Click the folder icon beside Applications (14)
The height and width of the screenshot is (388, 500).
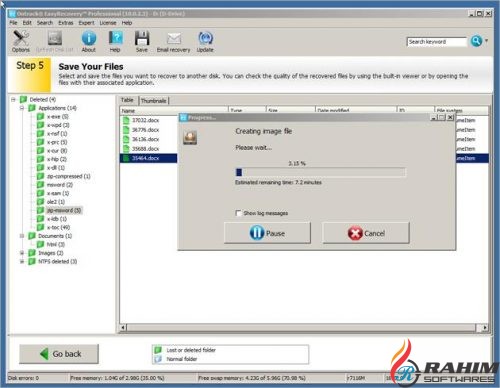pyautogui.click(x=32, y=108)
